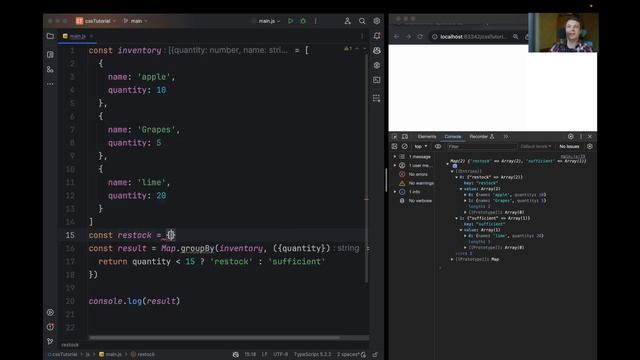
Task: Click the browser Back arrow
Action: click(x=396, y=37)
